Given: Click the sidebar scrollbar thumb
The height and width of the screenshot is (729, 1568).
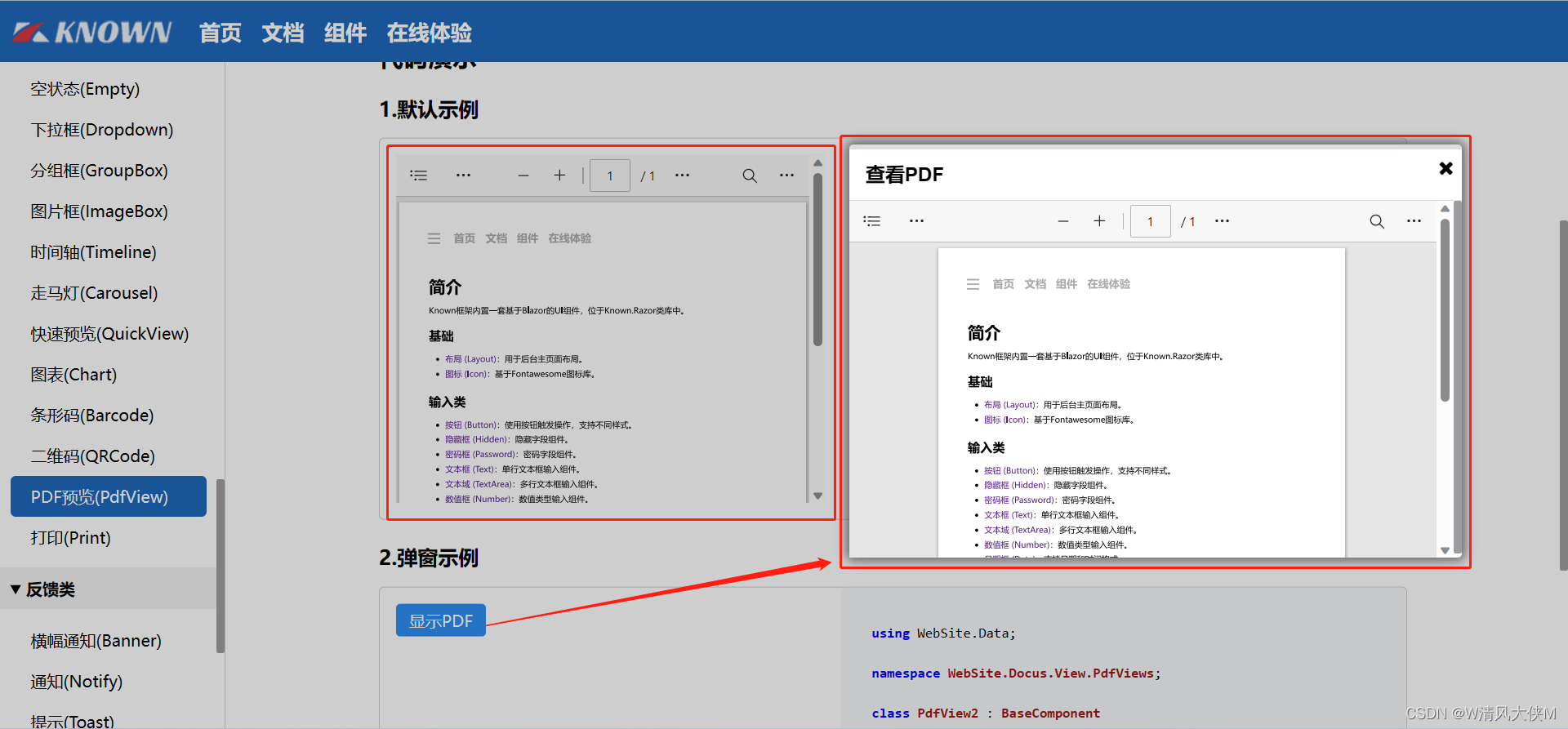Looking at the screenshot, I should click(x=220, y=566).
